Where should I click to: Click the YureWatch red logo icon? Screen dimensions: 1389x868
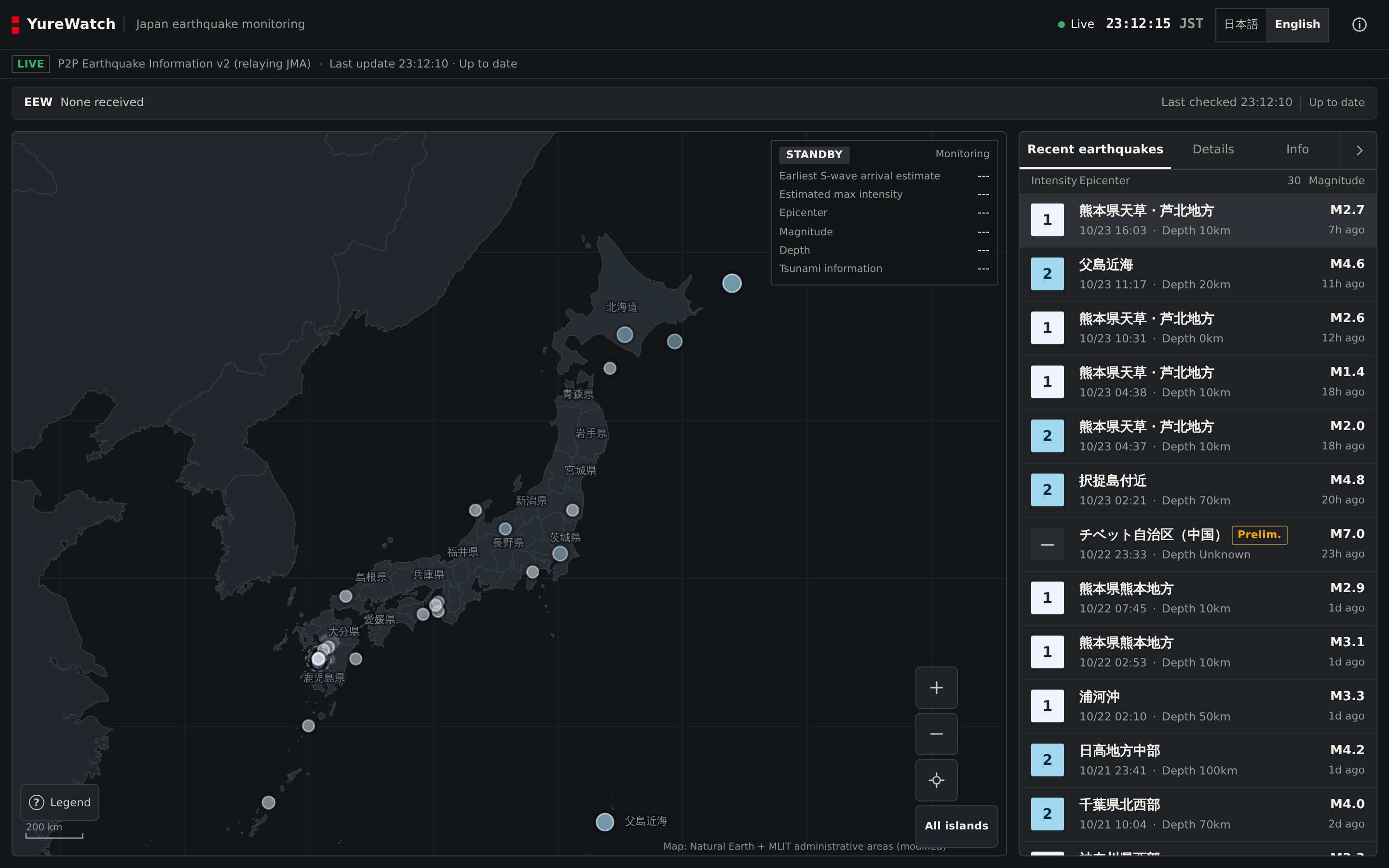click(x=15, y=25)
